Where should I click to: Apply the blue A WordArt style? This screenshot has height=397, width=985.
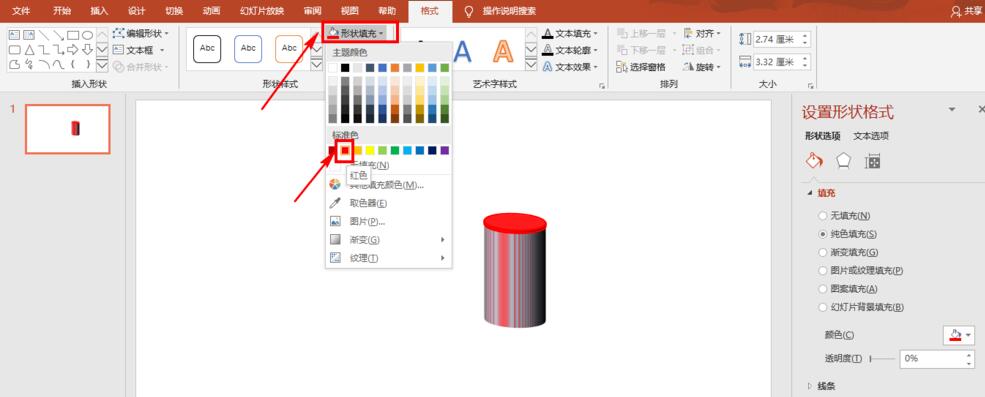click(462, 52)
